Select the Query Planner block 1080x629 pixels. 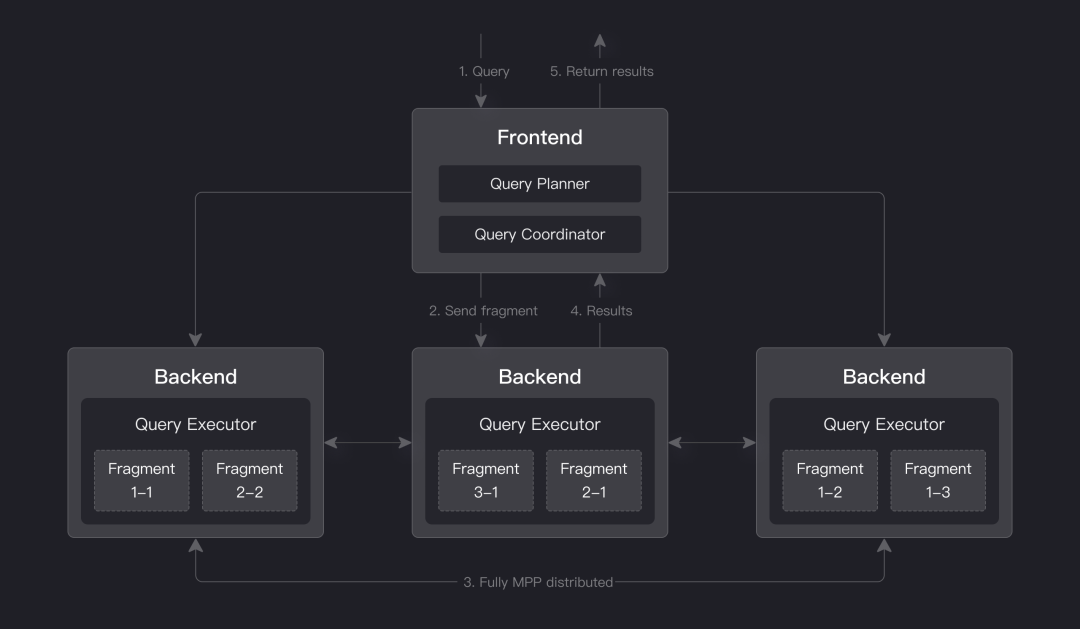pyautogui.click(x=539, y=184)
